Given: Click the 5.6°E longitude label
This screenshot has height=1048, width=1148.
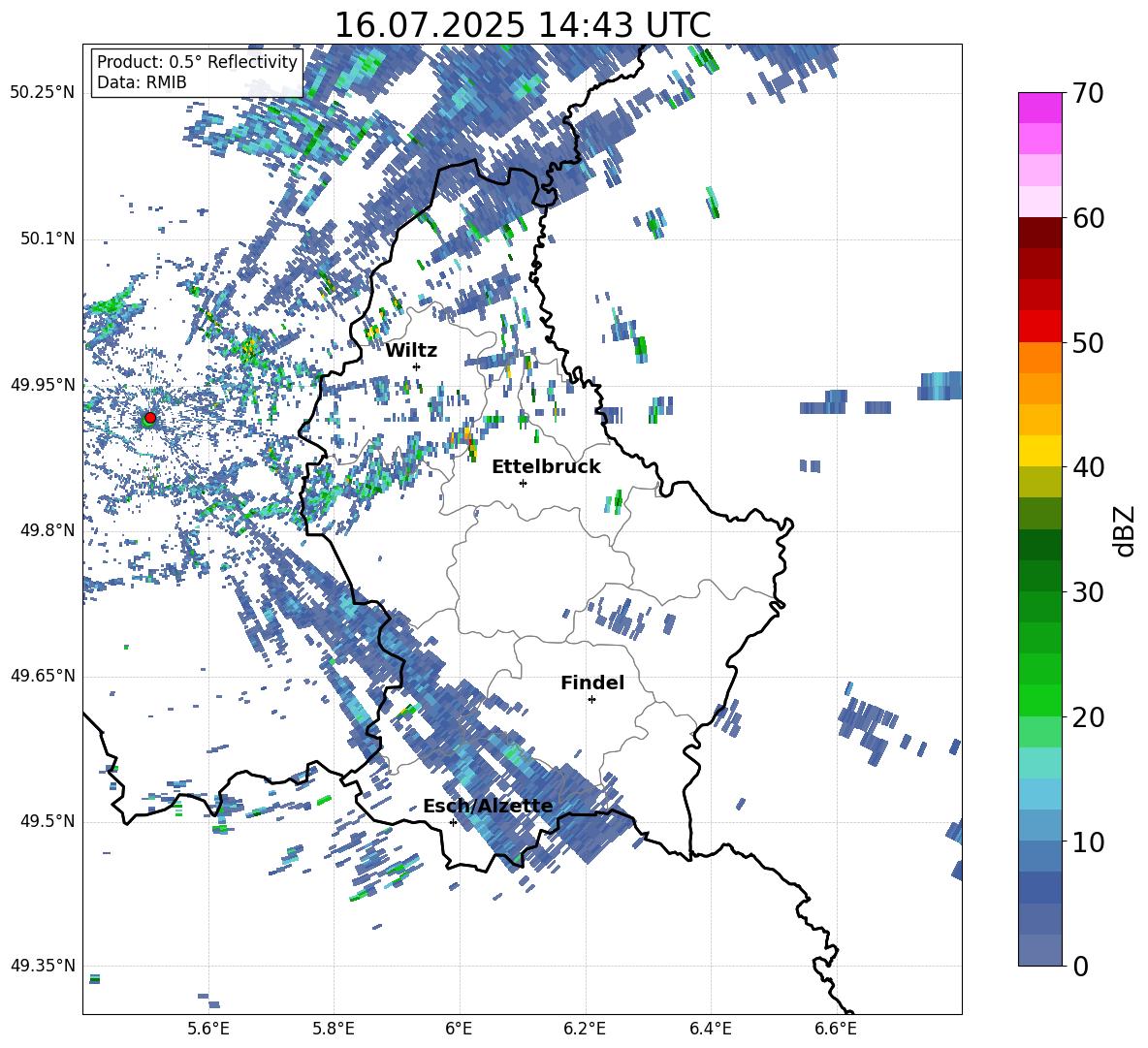Looking at the screenshot, I should [x=207, y=1029].
